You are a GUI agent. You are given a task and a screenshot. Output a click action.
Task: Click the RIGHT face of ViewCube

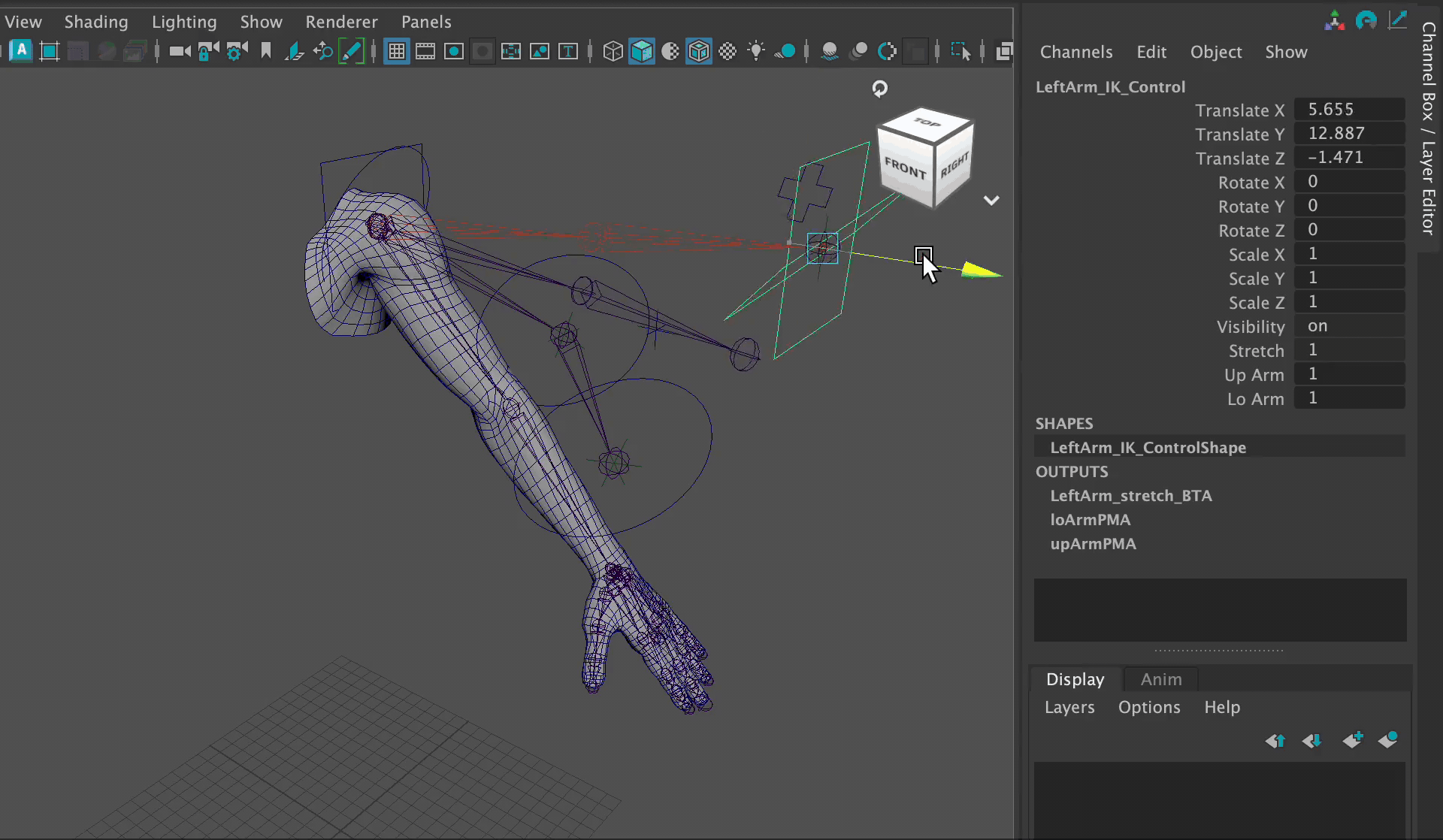954,165
